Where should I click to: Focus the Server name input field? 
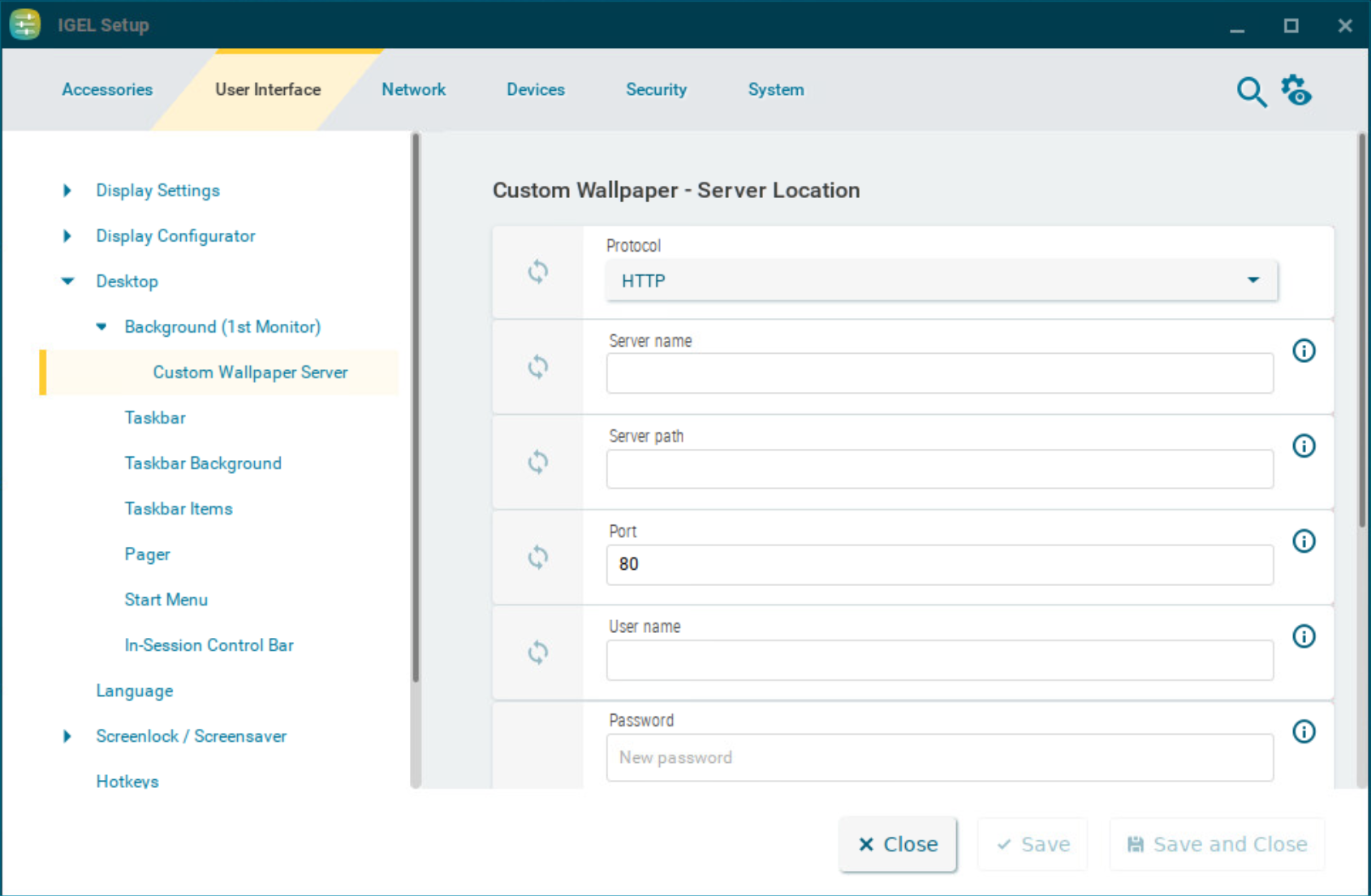939,373
